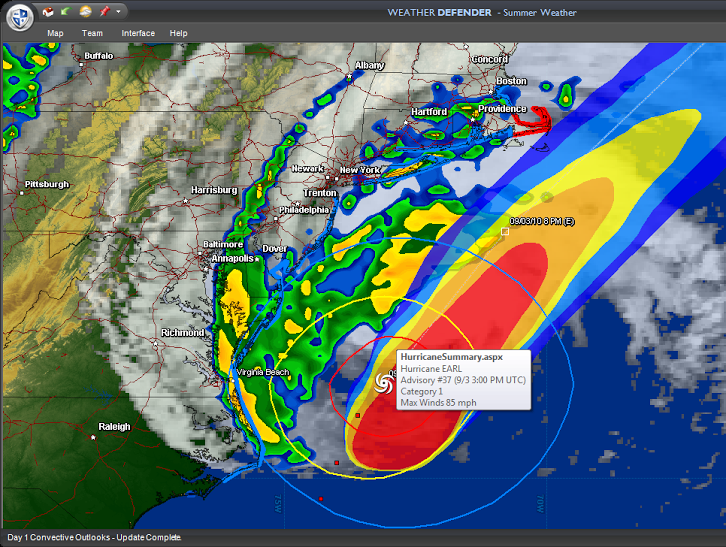Image resolution: width=726 pixels, height=547 pixels.
Task: Click the Trenton city label
Action: 320,193
